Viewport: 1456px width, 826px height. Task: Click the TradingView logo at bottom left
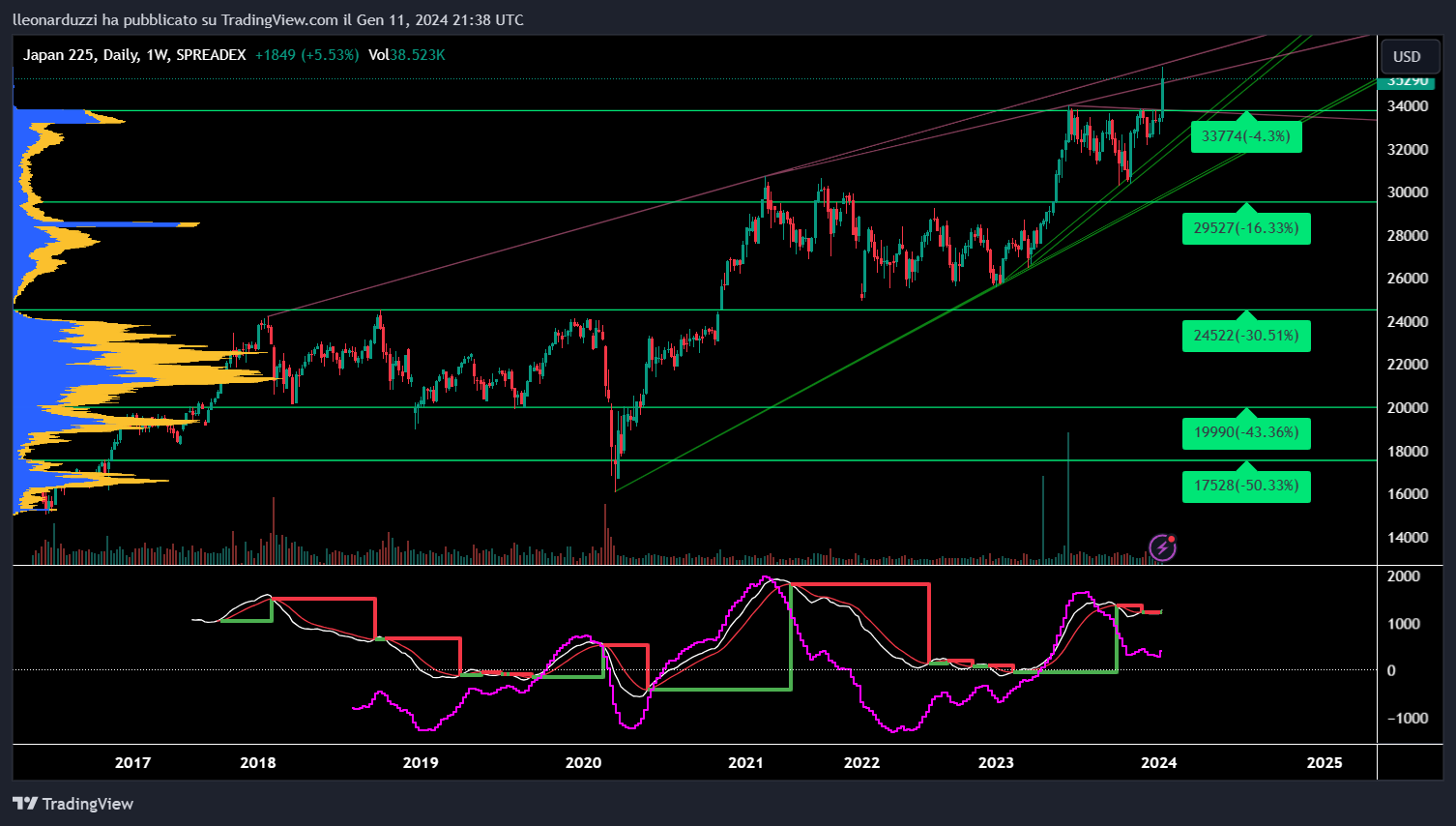73,804
